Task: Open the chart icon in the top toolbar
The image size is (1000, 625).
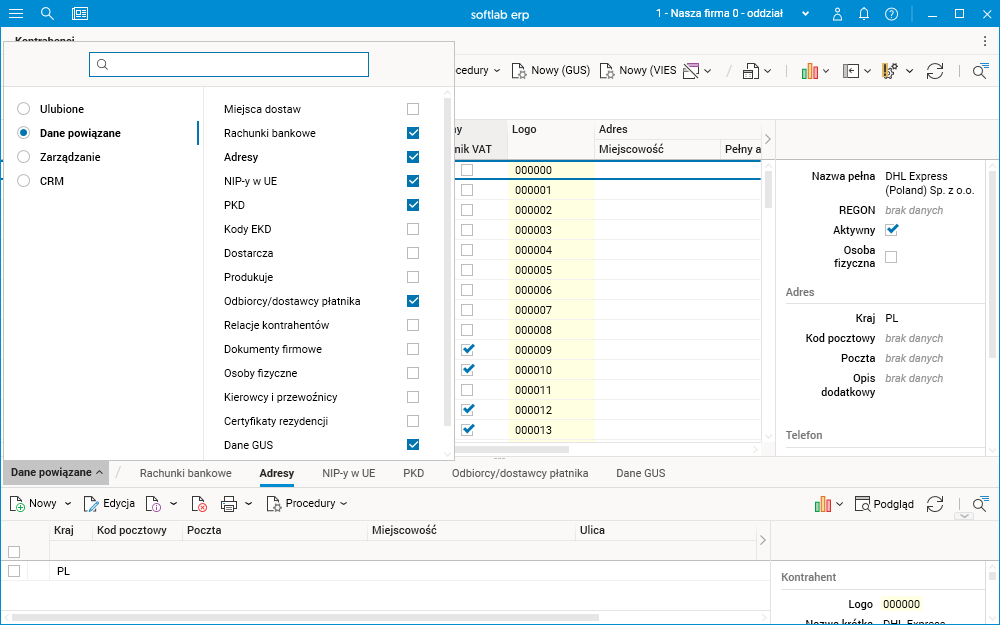Action: click(809, 71)
